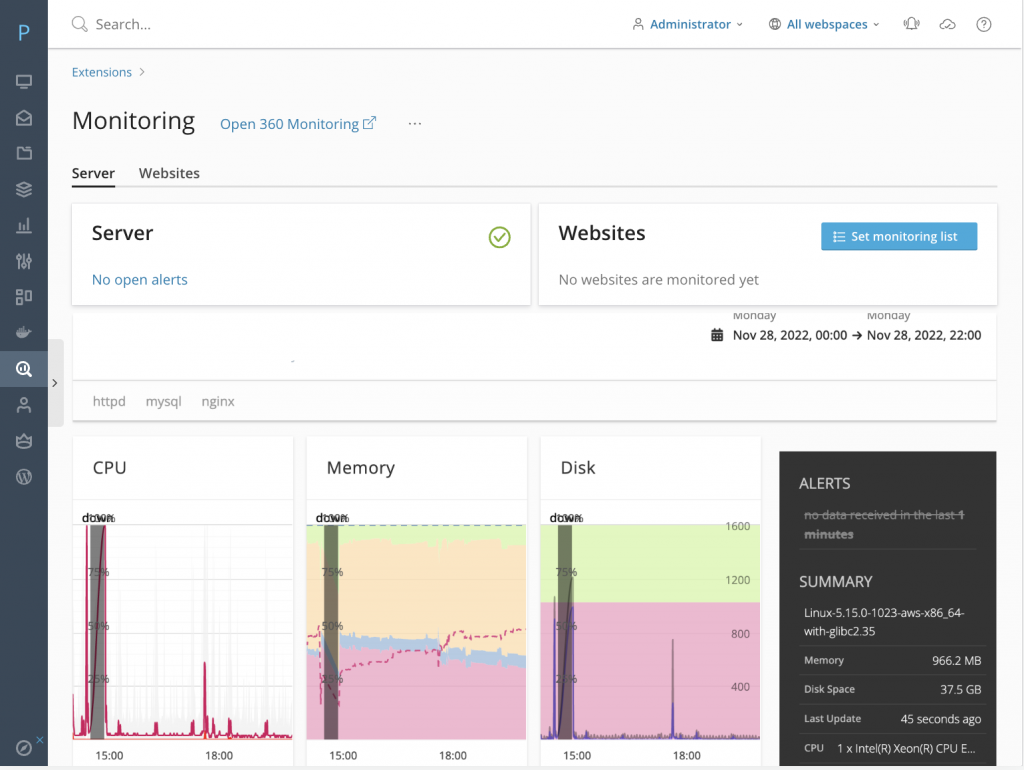The height and width of the screenshot is (770, 1024).
Task: Click the resolved no data received alert
Action: 884,524
